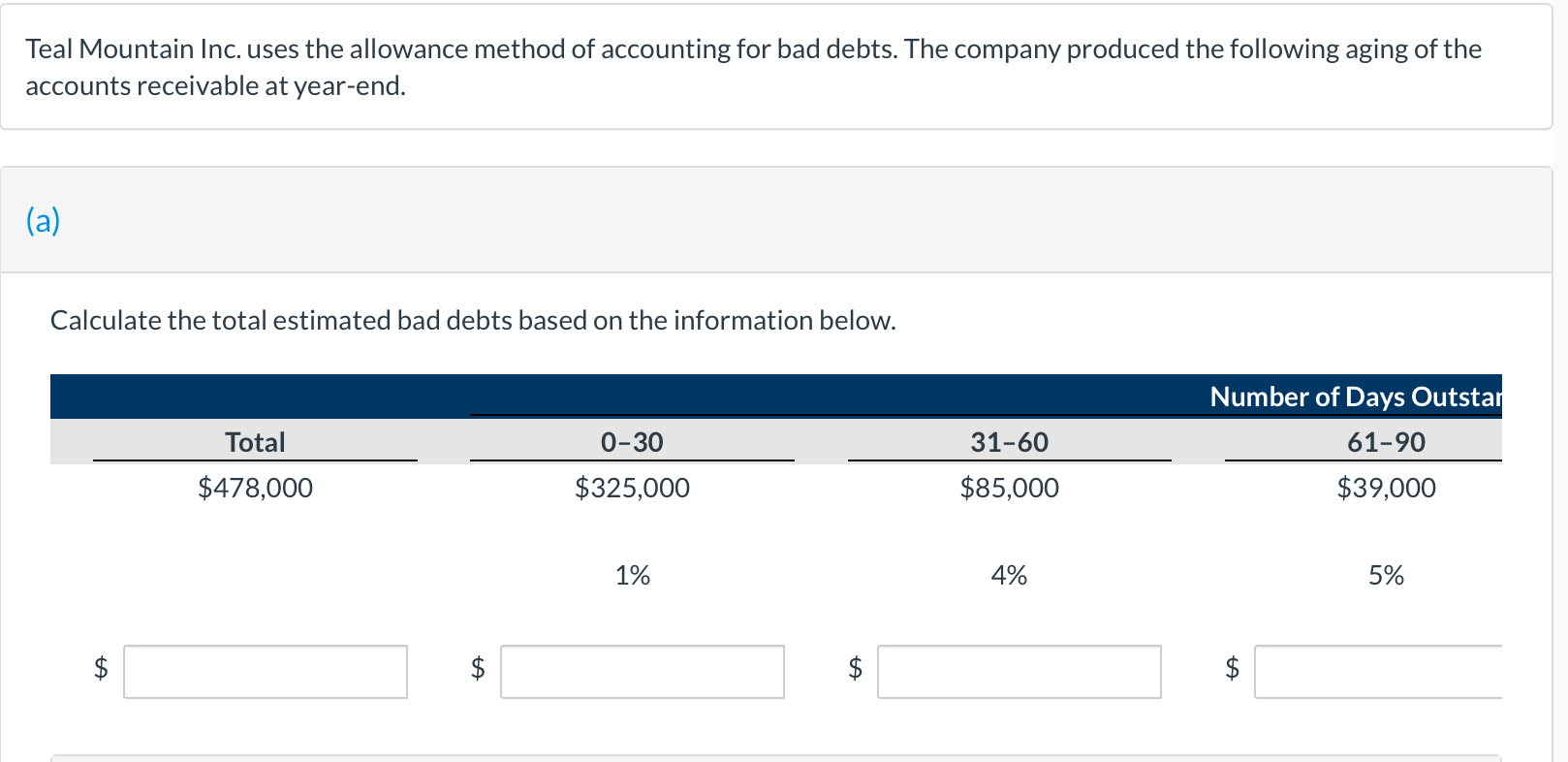Click the 0–30 column header

pos(632,442)
